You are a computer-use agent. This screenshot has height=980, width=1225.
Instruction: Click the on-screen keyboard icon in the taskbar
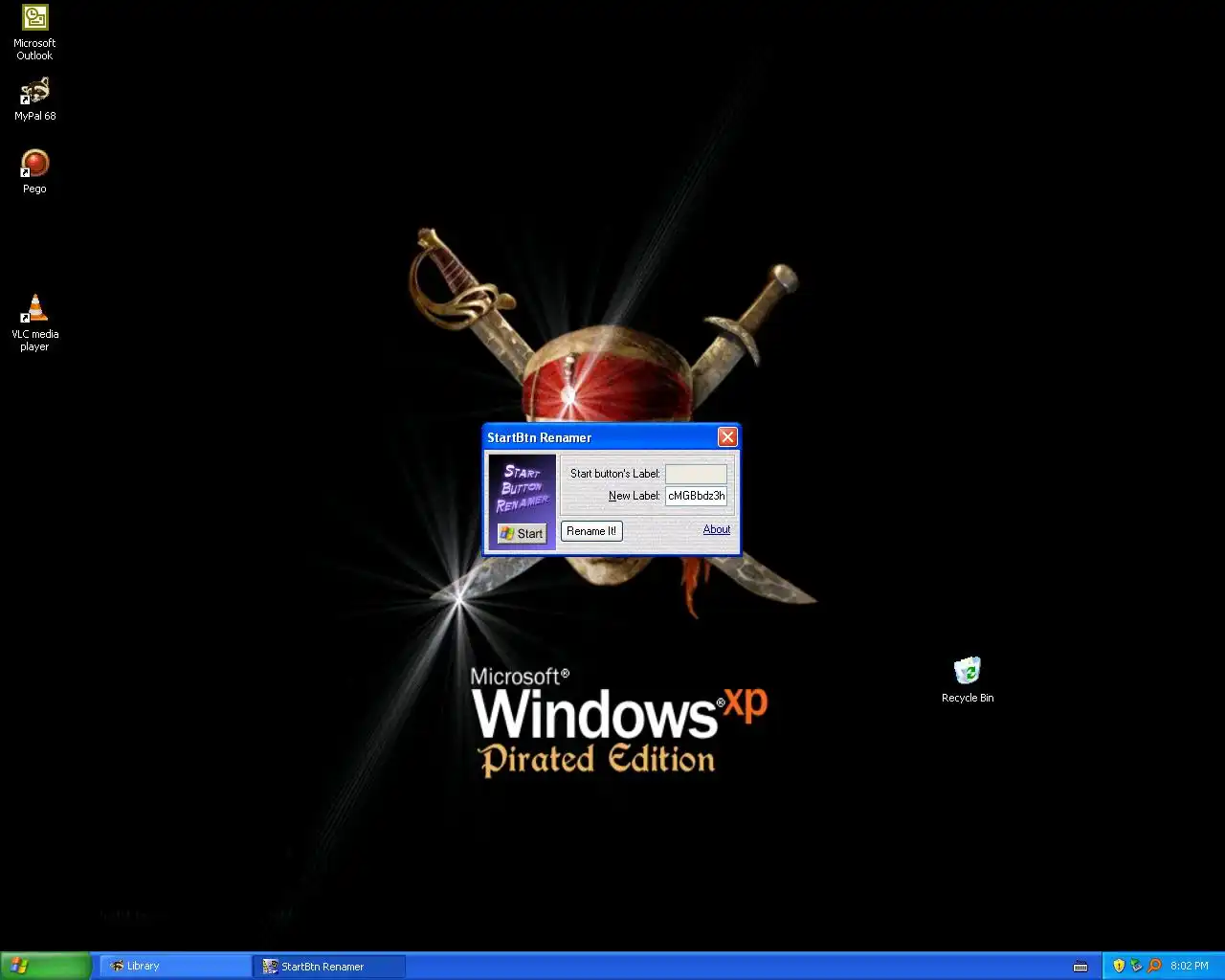[x=1080, y=967]
